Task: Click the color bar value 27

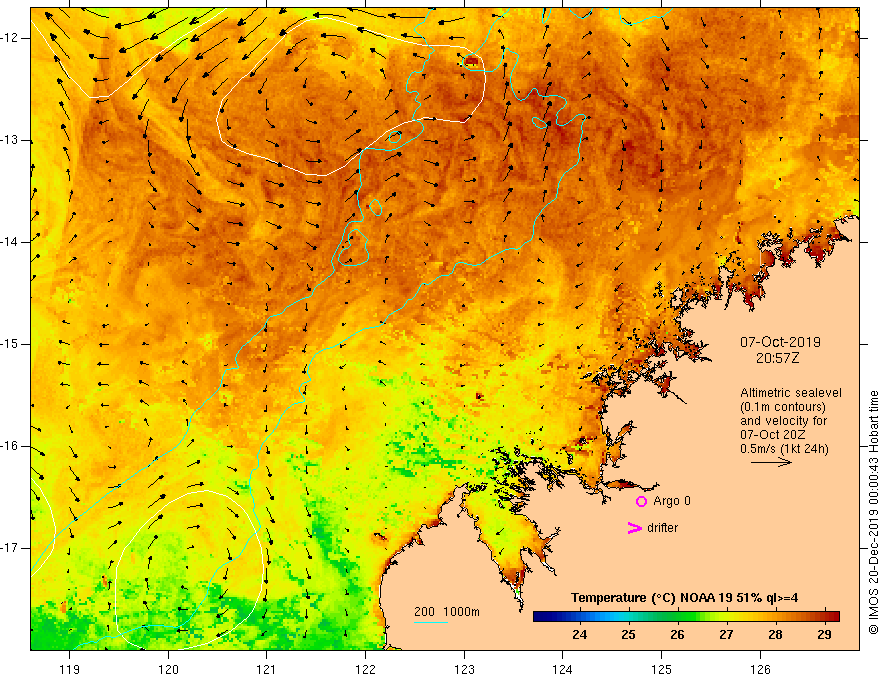Action: pos(726,635)
